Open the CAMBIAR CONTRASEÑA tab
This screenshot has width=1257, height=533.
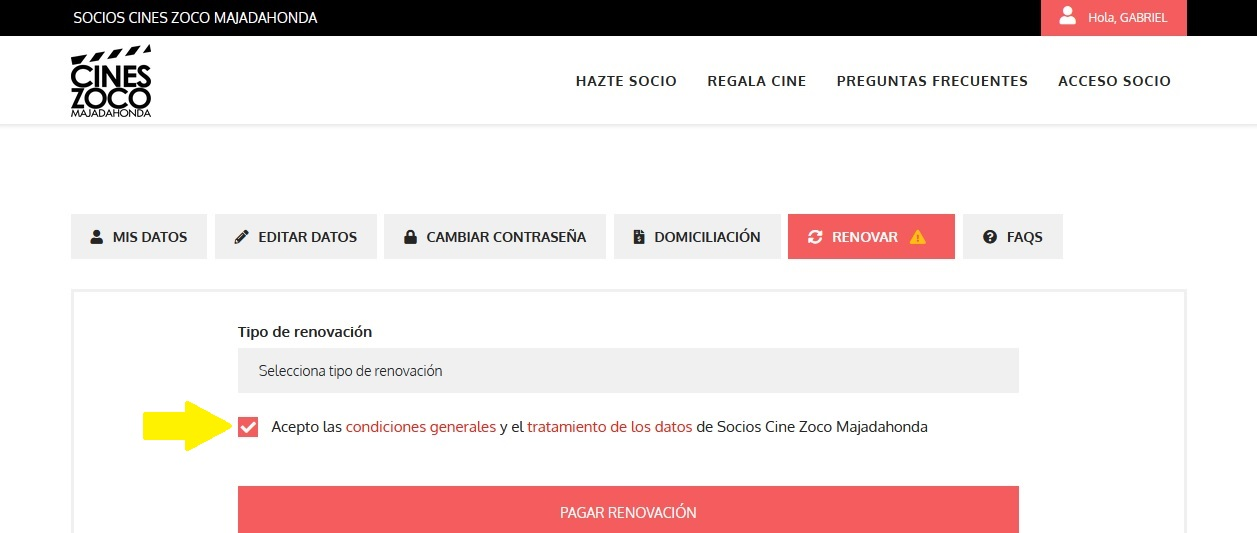point(495,237)
